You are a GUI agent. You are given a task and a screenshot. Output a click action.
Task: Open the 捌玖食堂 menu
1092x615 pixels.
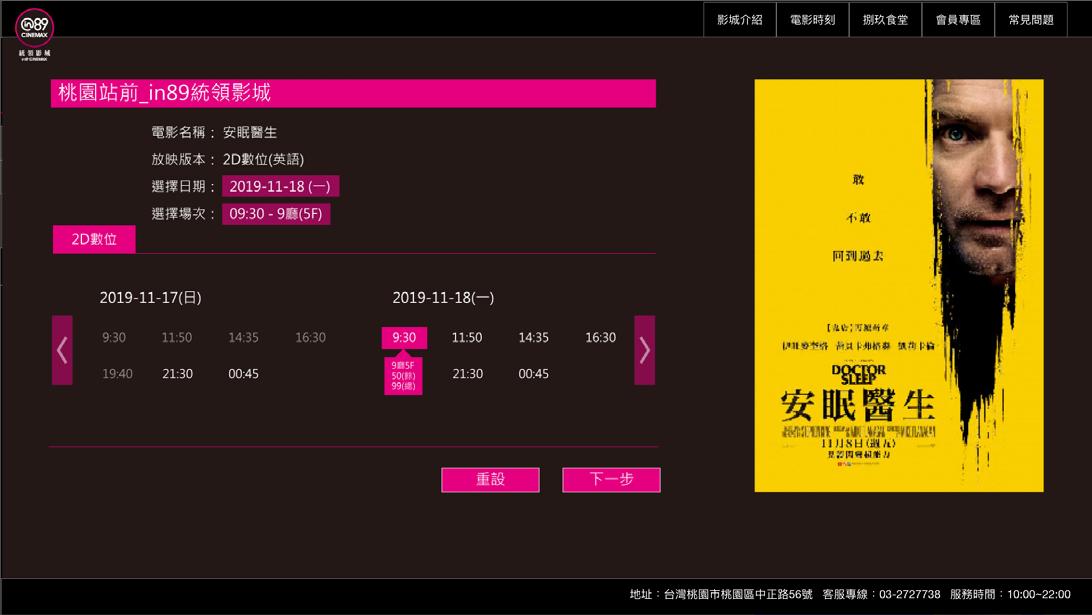(x=885, y=20)
